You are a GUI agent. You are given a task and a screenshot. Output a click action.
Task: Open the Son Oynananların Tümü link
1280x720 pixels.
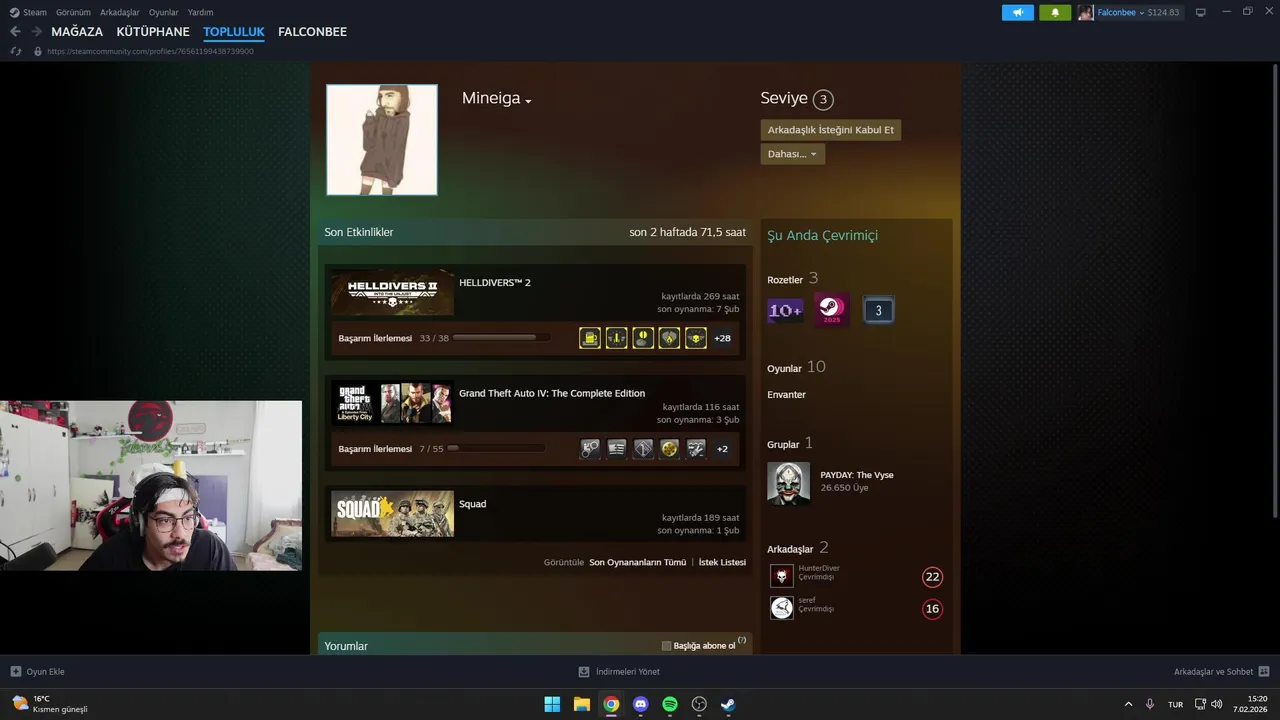pos(638,562)
